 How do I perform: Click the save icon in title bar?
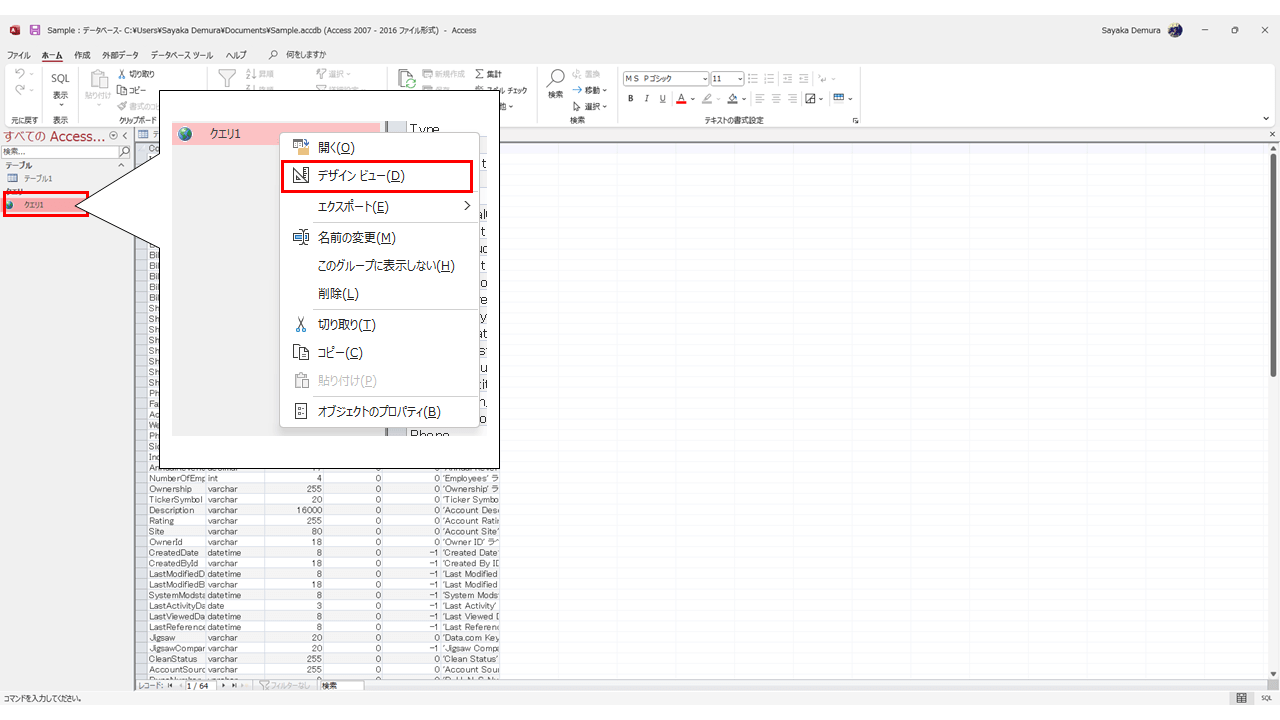pyautogui.click(x=35, y=30)
